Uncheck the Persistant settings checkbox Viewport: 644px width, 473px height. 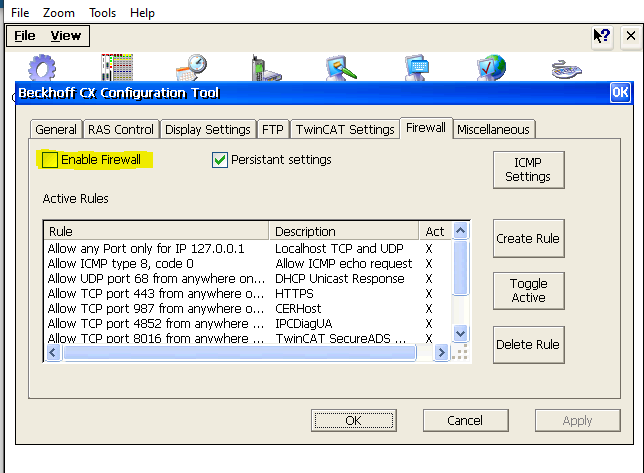(x=220, y=160)
